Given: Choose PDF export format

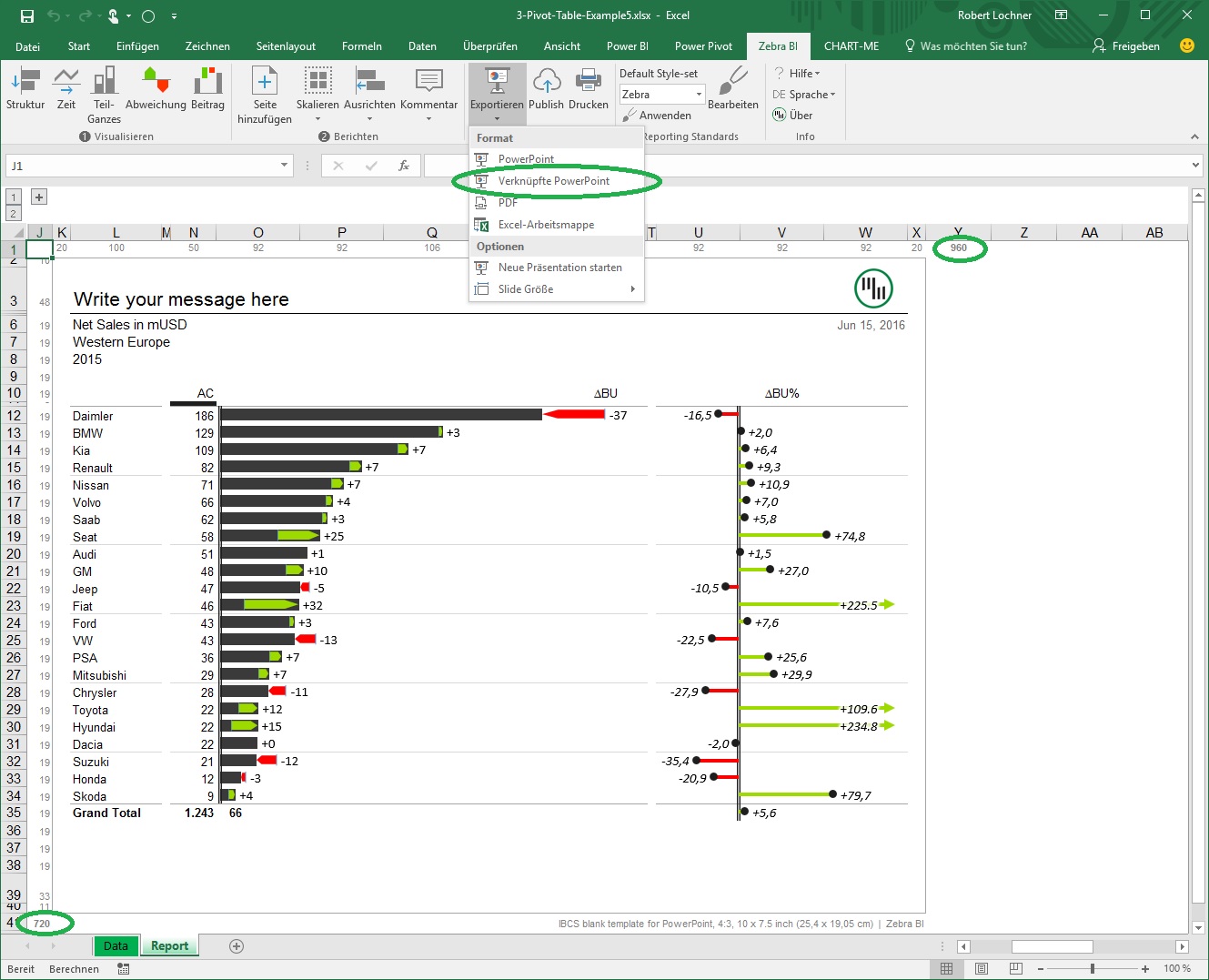Looking at the screenshot, I should click(x=556, y=203).
